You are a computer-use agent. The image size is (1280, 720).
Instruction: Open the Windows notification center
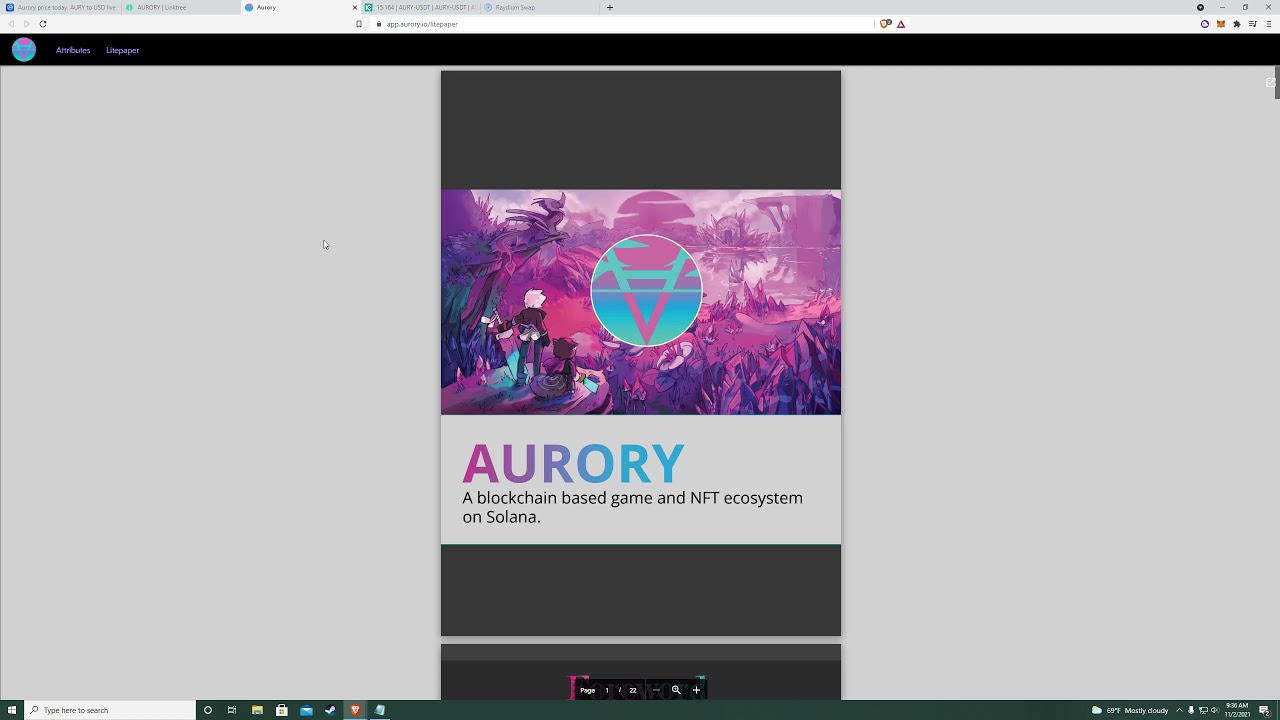tap(1264, 710)
